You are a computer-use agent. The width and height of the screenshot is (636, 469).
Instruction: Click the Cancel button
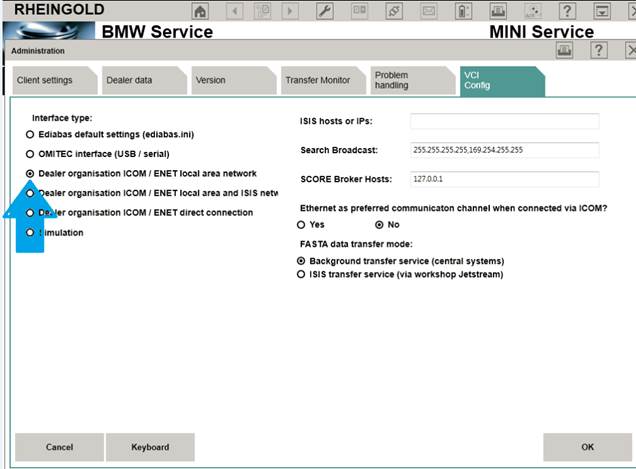click(x=59, y=447)
